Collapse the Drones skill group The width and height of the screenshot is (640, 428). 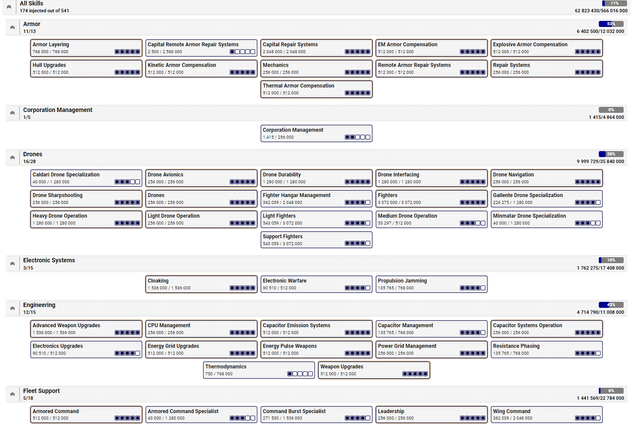pyautogui.click(x=12, y=157)
